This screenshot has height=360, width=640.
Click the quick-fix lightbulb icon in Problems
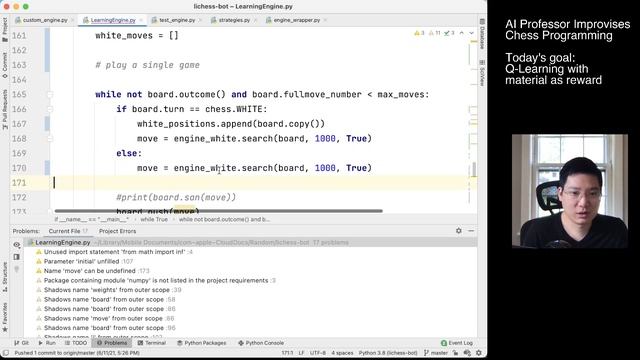click(x=16, y=269)
